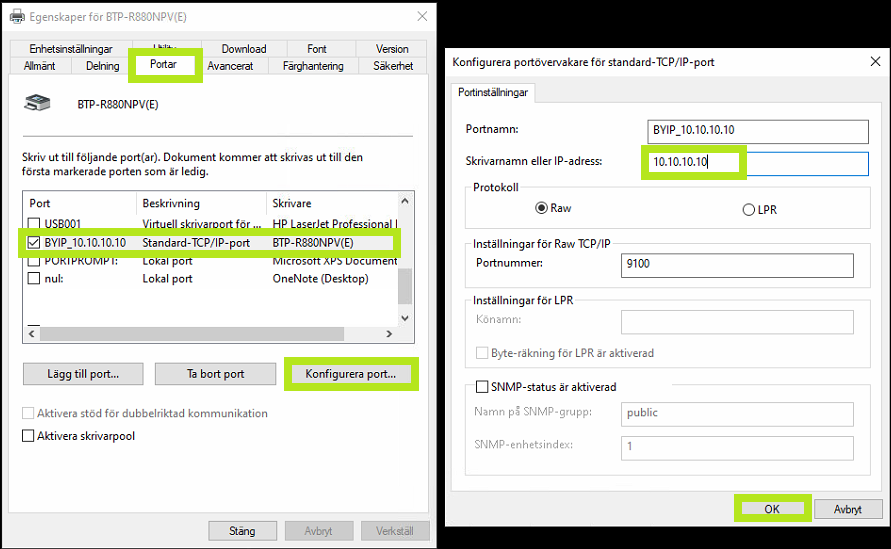Click the Lägg till port... button
The width and height of the screenshot is (891, 549).
tap(83, 374)
